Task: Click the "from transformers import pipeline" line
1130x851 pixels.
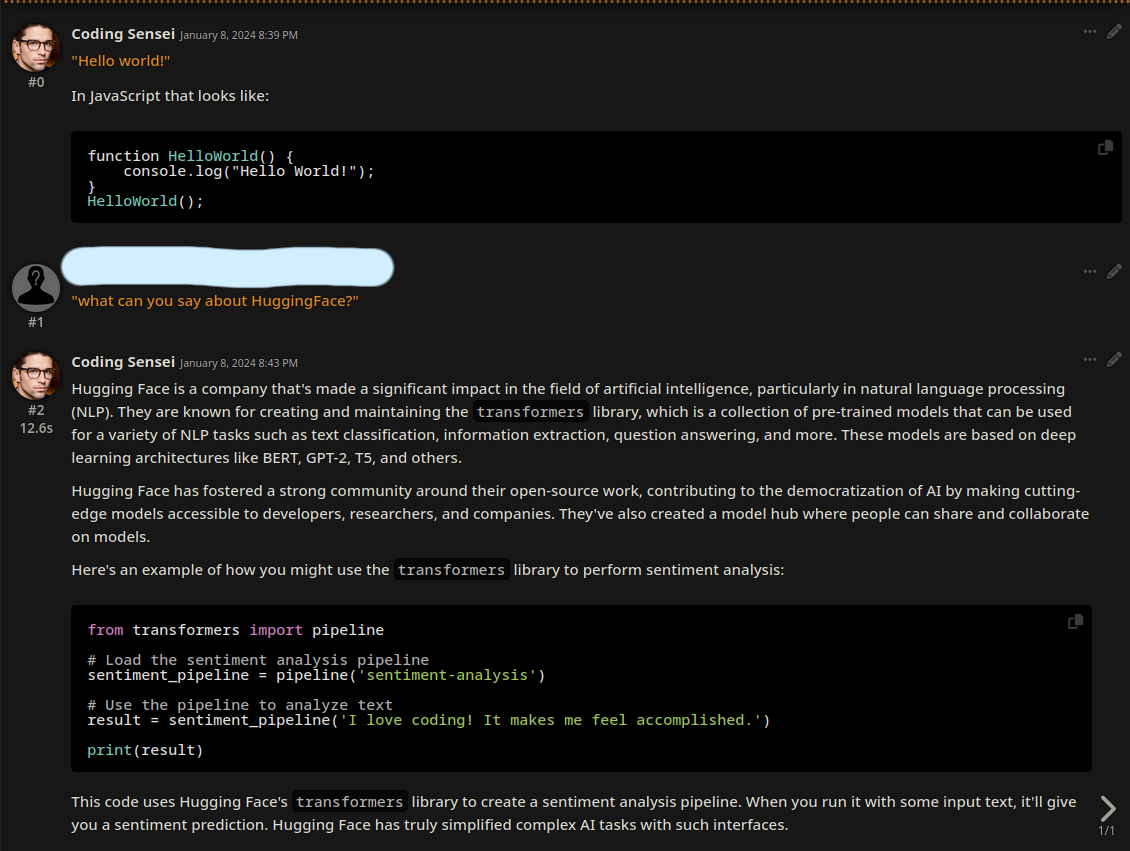Action: coord(236,631)
